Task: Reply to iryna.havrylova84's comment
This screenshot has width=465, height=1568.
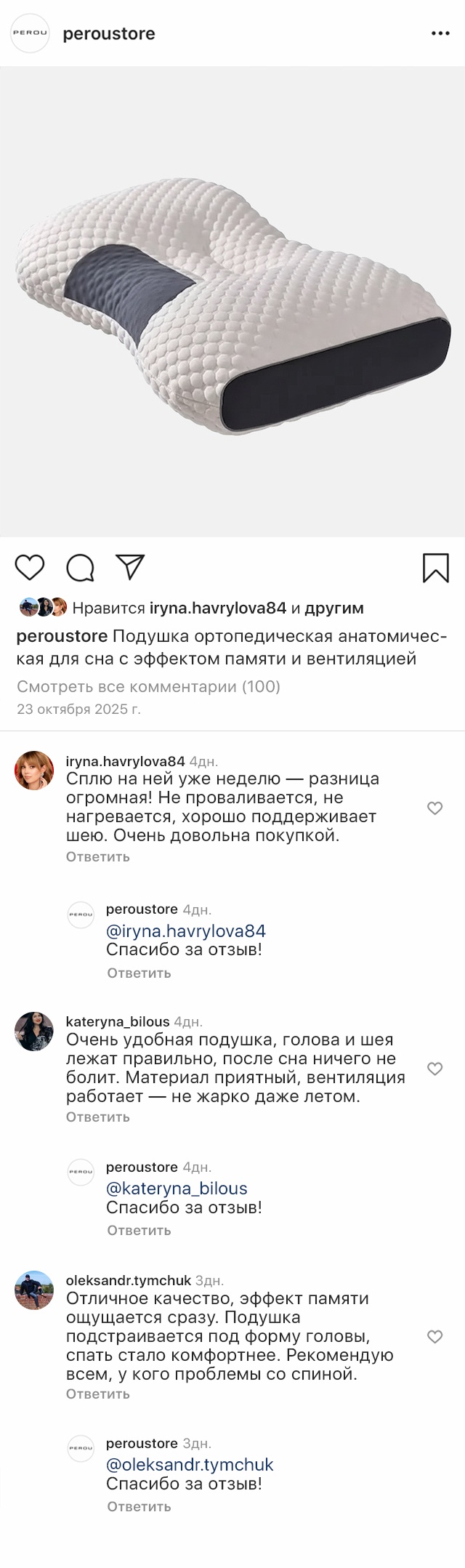Action: (x=98, y=856)
